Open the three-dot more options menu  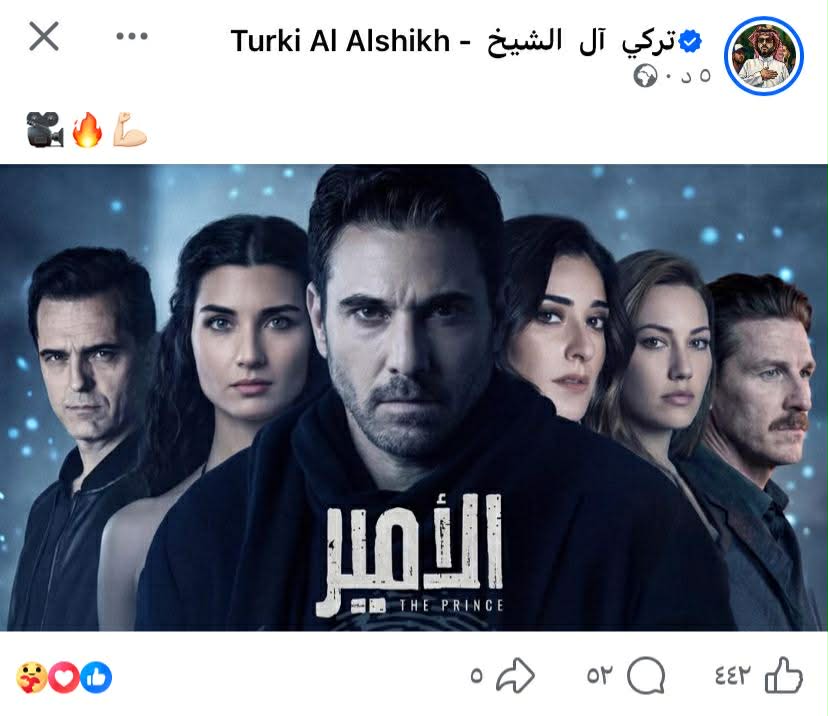pos(132,36)
